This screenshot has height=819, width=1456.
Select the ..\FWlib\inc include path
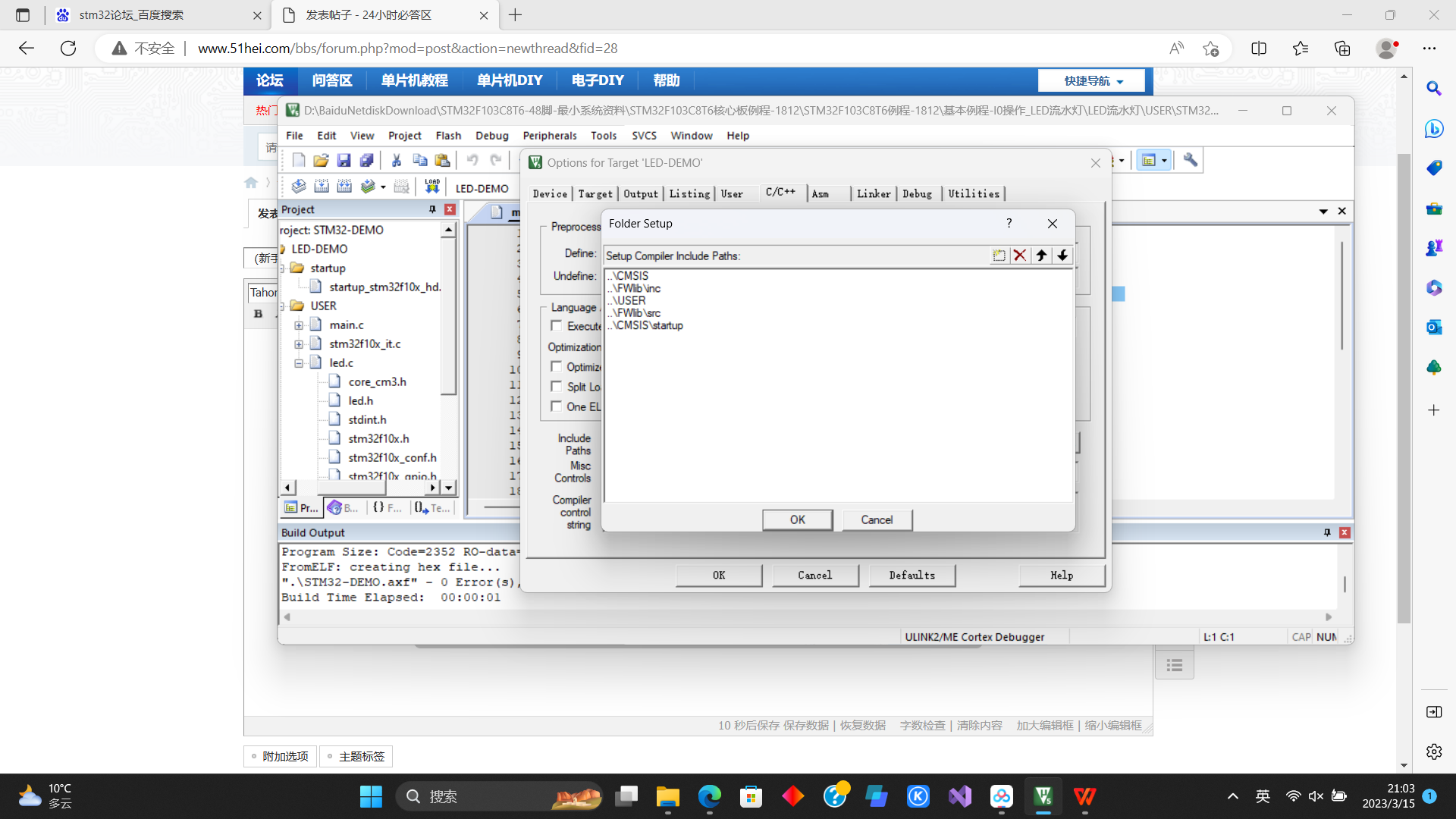coord(634,288)
